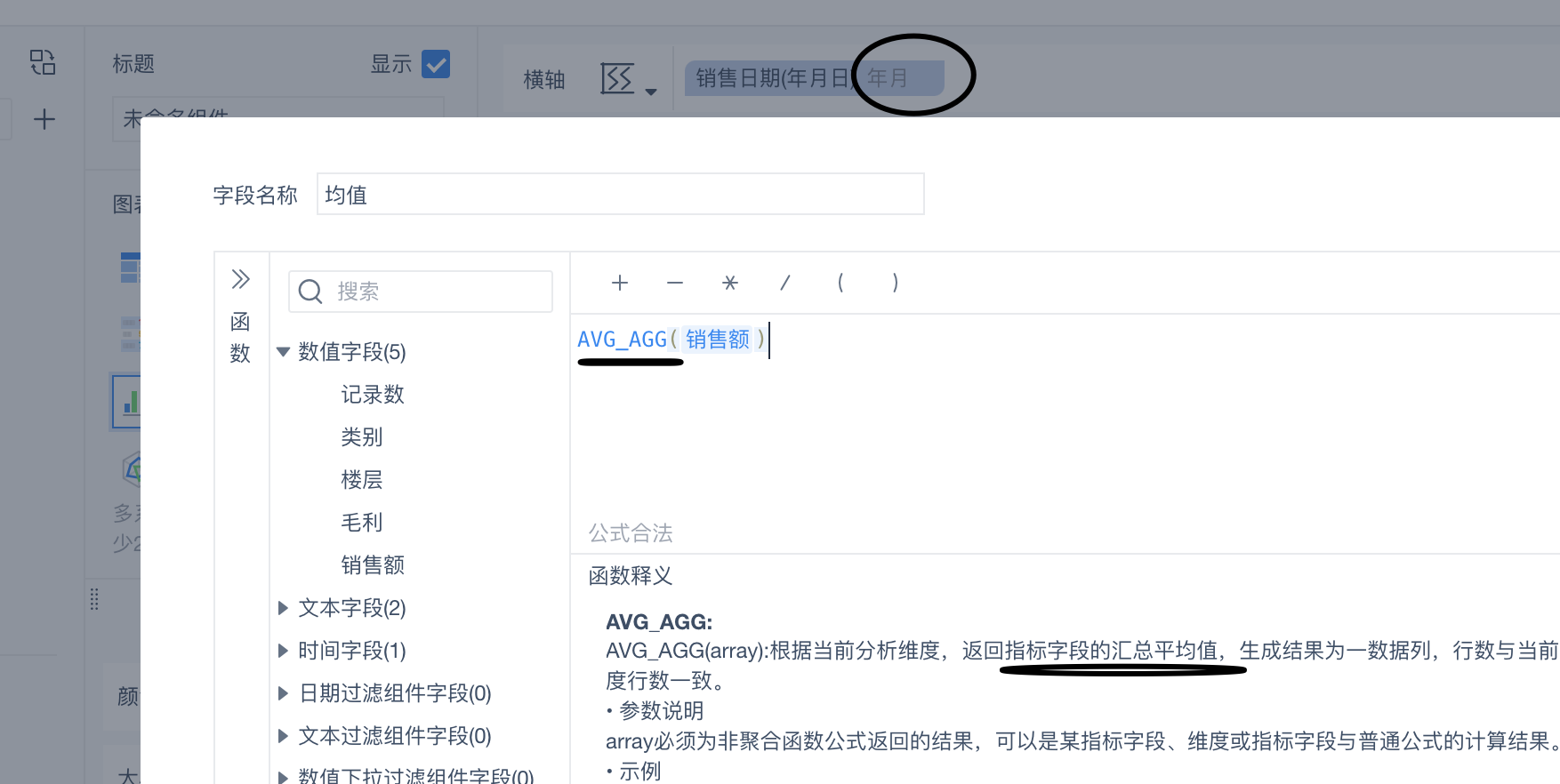1560x784 pixels.
Task: Insert the divide slash operator
Action: coord(784,283)
